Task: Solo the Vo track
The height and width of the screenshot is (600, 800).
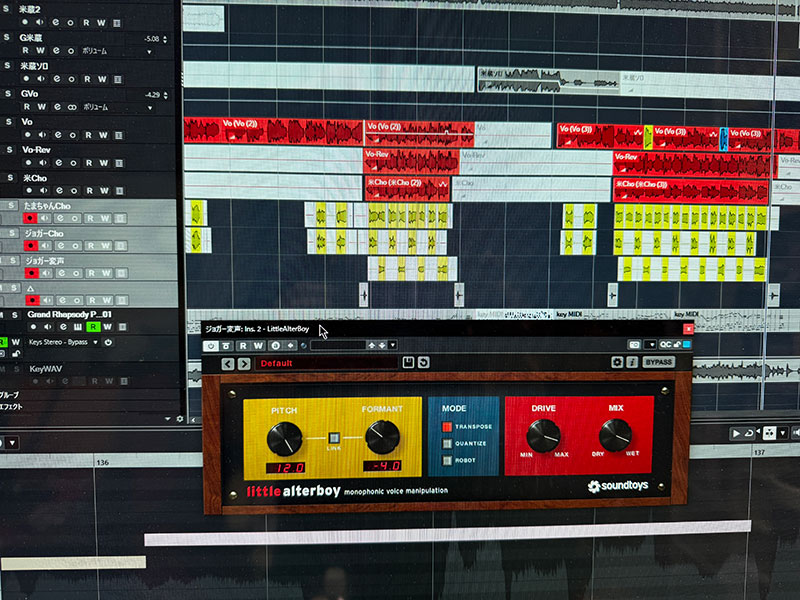Action: (x=9, y=122)
